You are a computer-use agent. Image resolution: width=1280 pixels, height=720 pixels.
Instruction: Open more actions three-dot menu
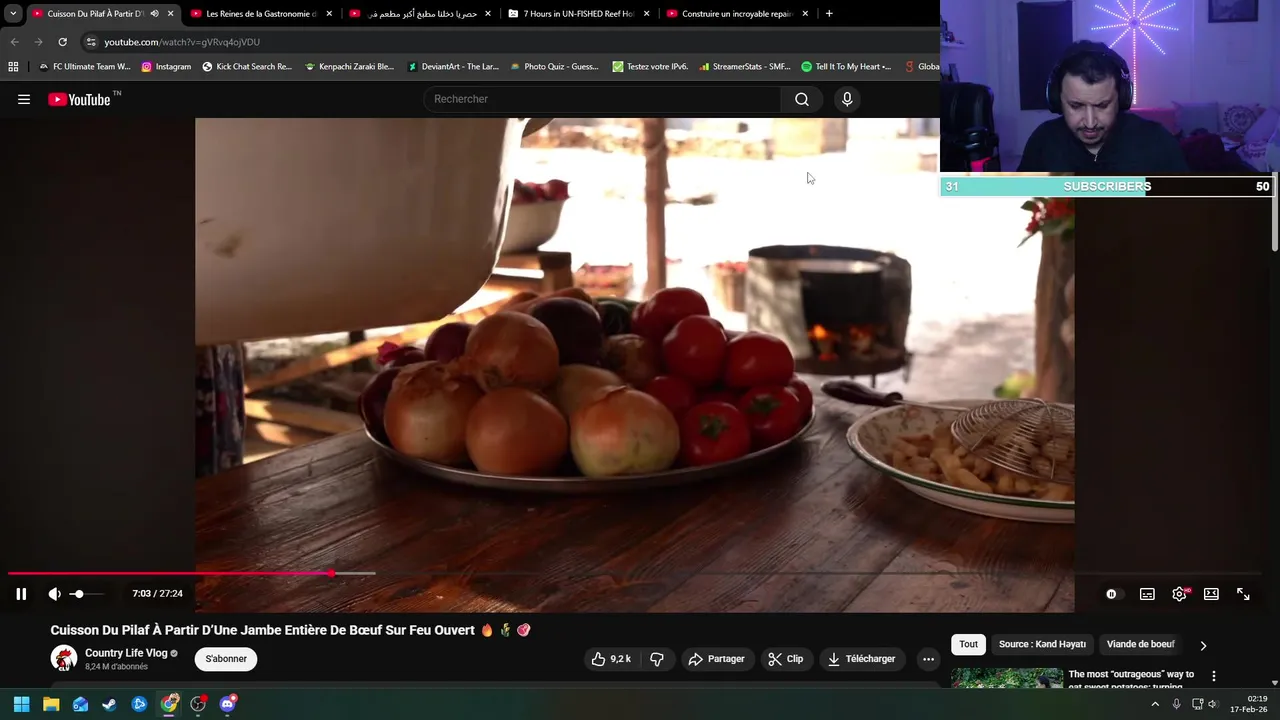click(x=928, y=659)
